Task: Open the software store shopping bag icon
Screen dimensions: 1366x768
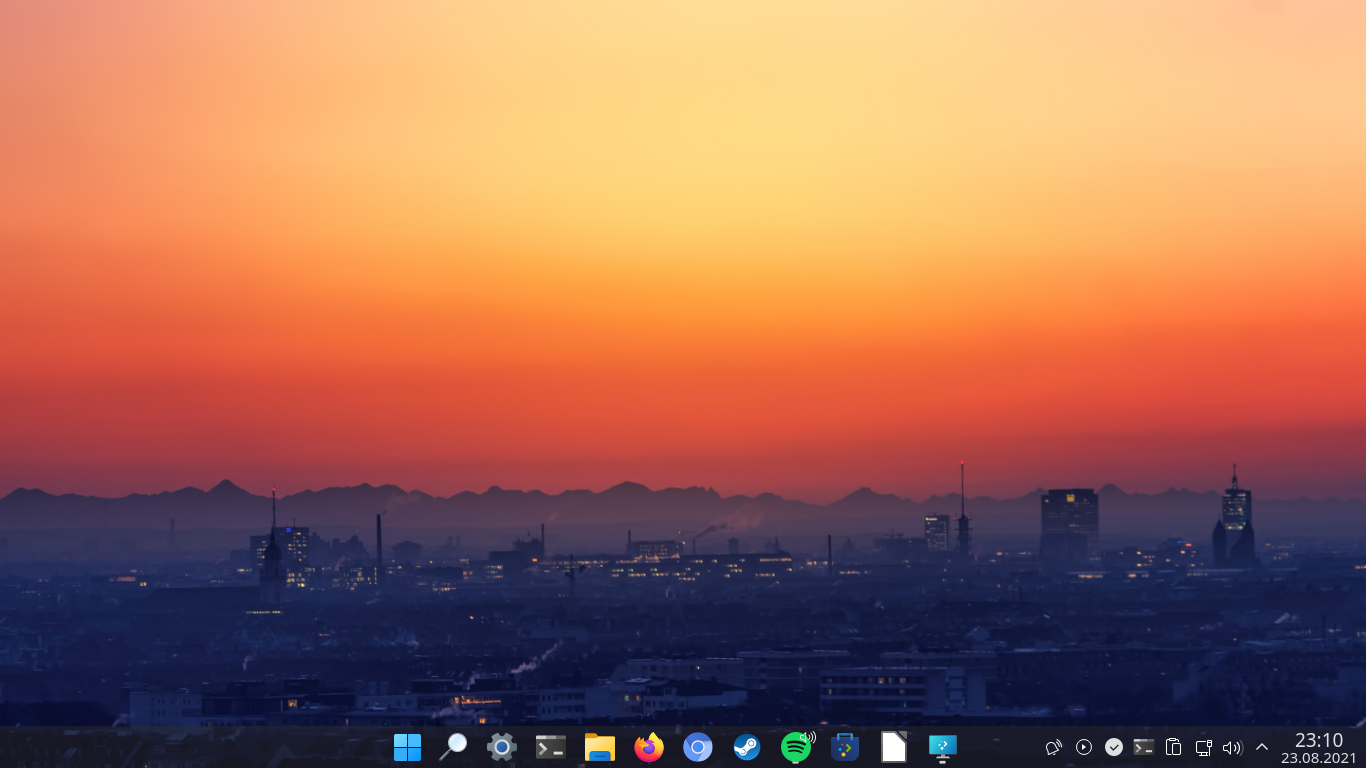Action: pos(845,747)
